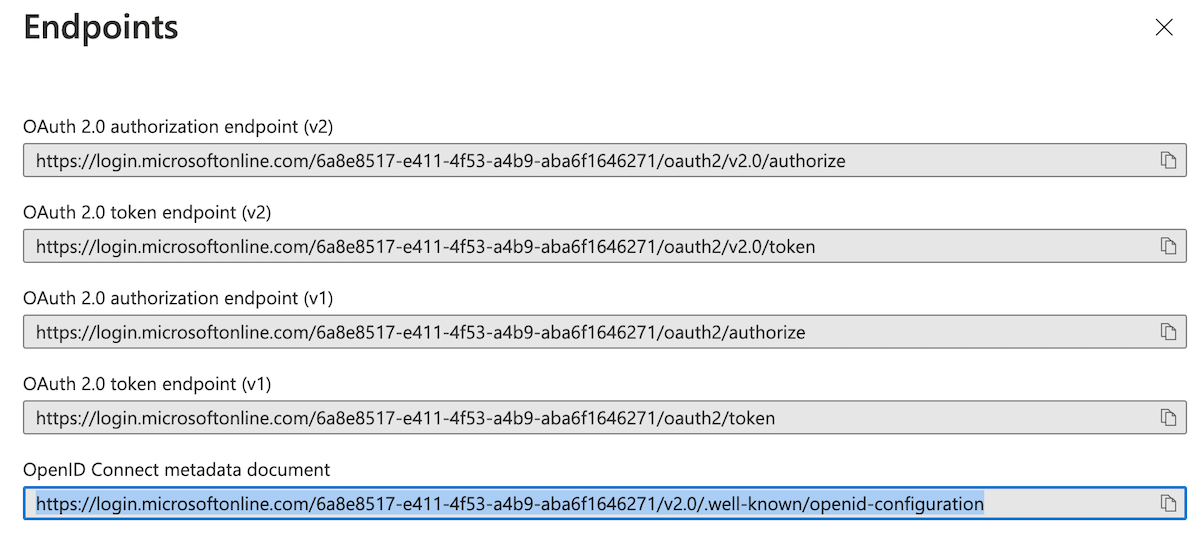This screenshot has height=546, width=1200.
Task: Focus the v2 authorization endpoint URL field
Action: [x=605, y=160]
